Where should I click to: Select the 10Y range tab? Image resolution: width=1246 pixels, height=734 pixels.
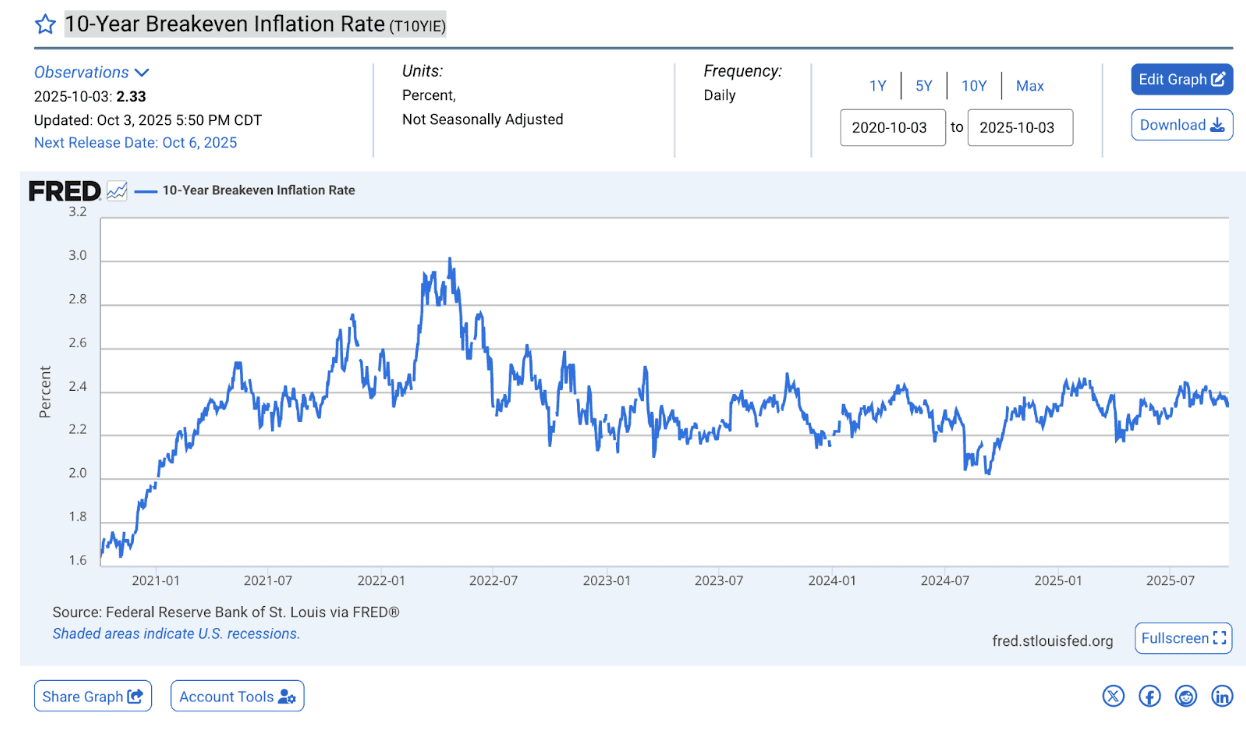point(973,86)
